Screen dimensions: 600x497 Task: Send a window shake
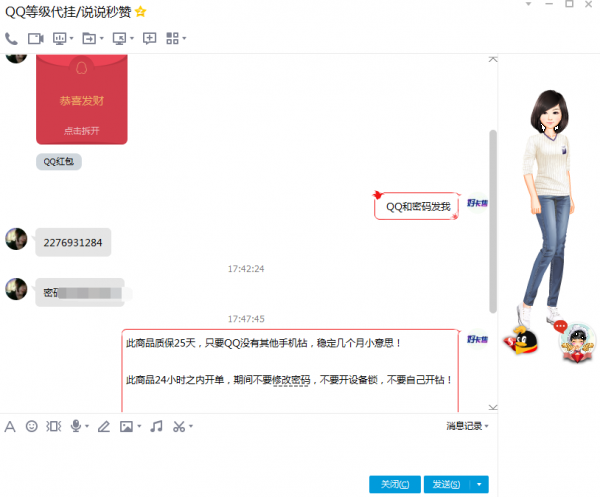tap(54, 426)
